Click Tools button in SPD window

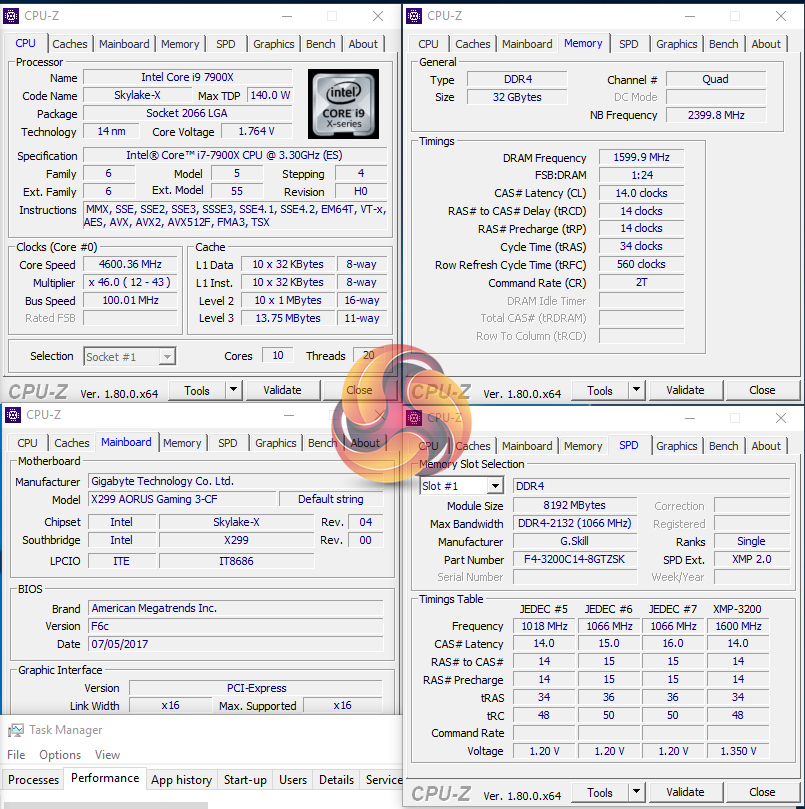click(x=600, y=792)
